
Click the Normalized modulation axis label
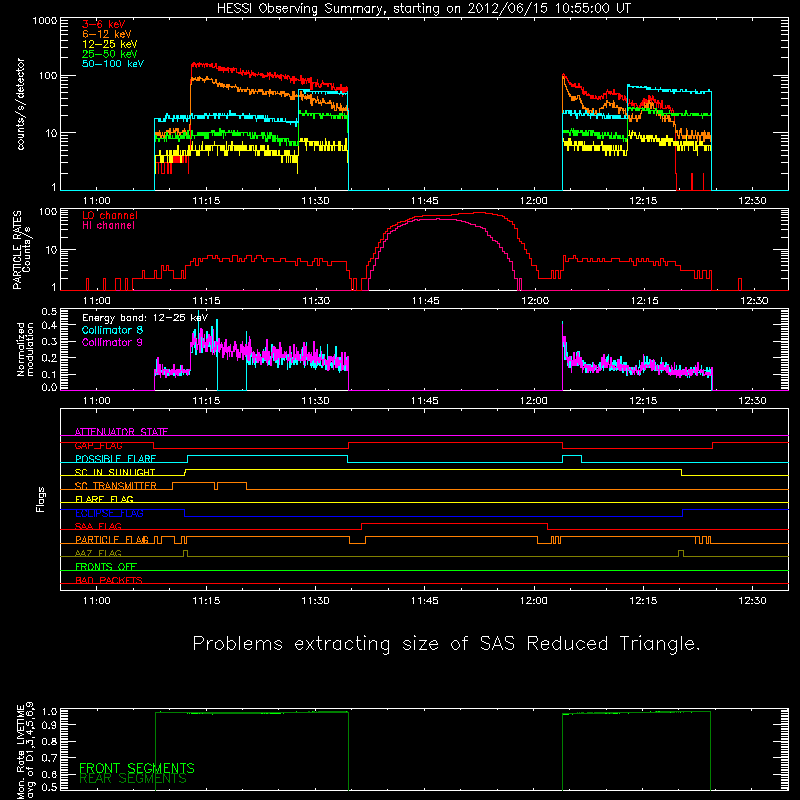point(25,349)
